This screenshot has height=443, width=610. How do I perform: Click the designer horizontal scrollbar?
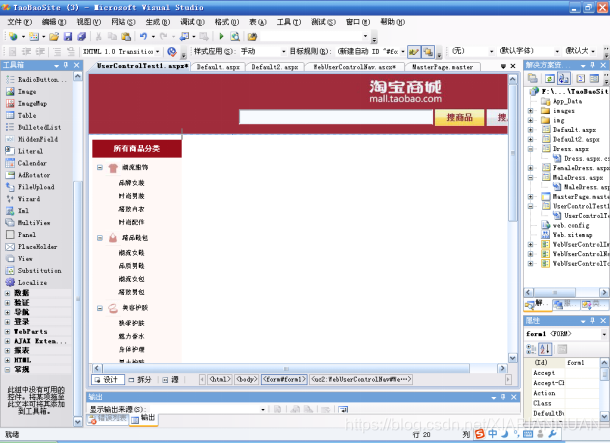[286, 368]
